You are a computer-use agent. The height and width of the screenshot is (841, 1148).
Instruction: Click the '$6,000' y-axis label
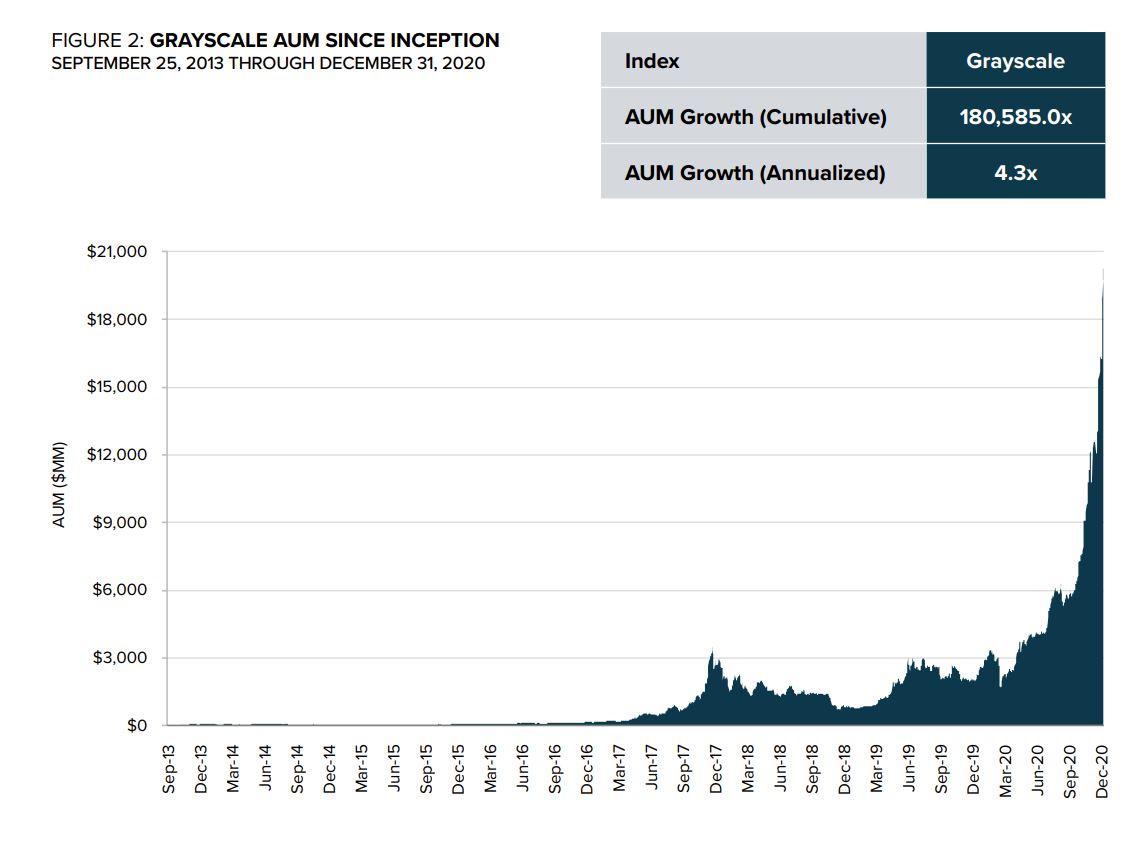[x=119, y=590]
